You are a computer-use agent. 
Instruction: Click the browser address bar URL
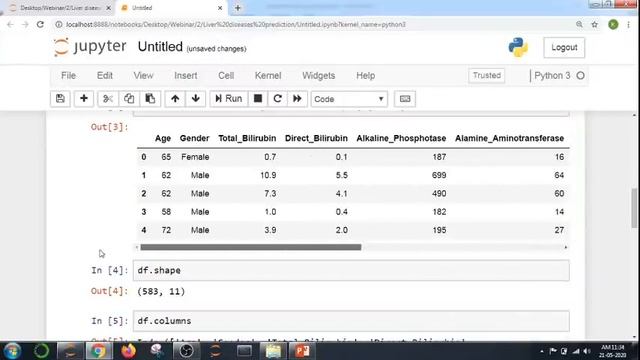[236, 24]
